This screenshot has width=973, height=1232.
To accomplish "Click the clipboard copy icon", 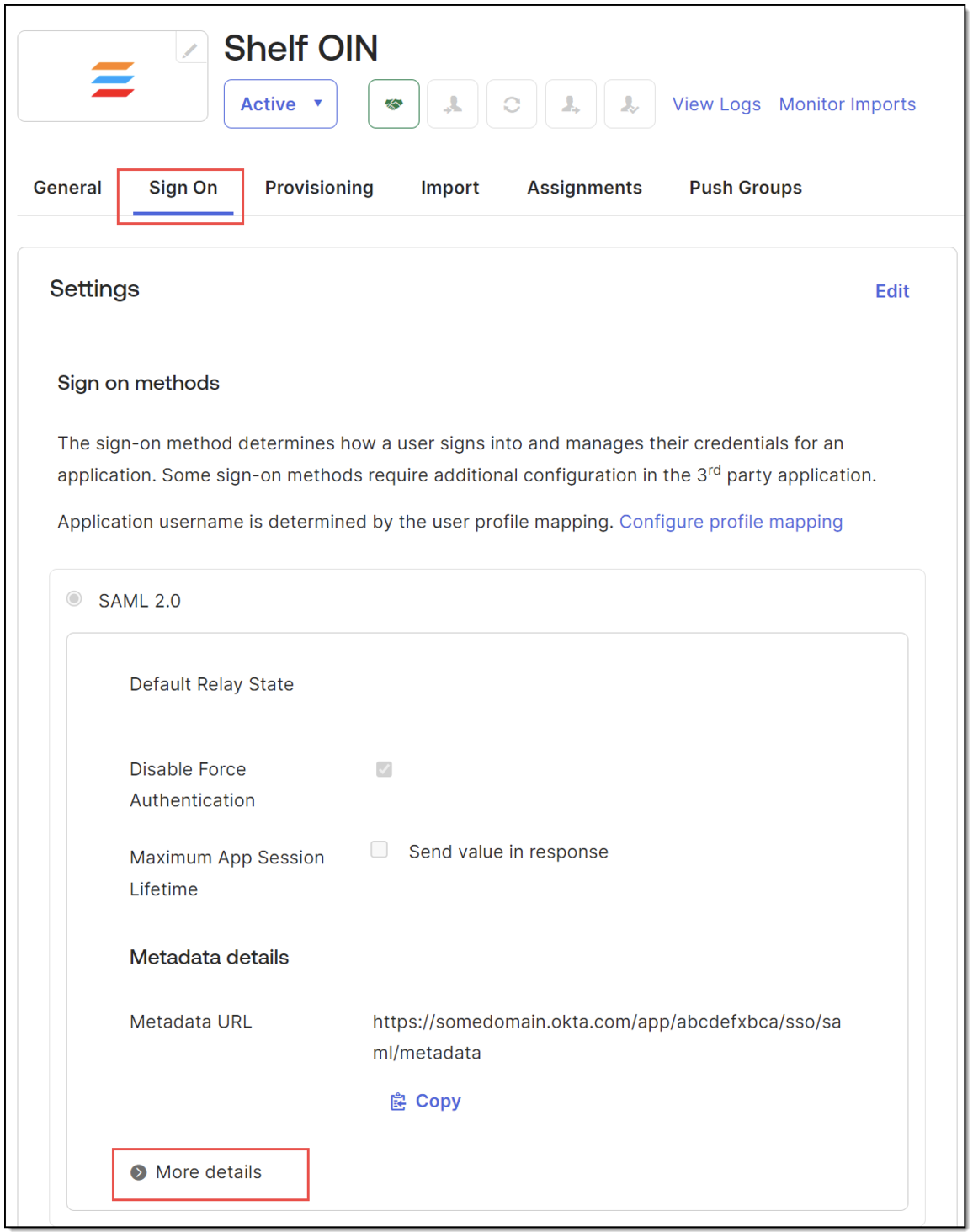I will tap(398, 1102).
